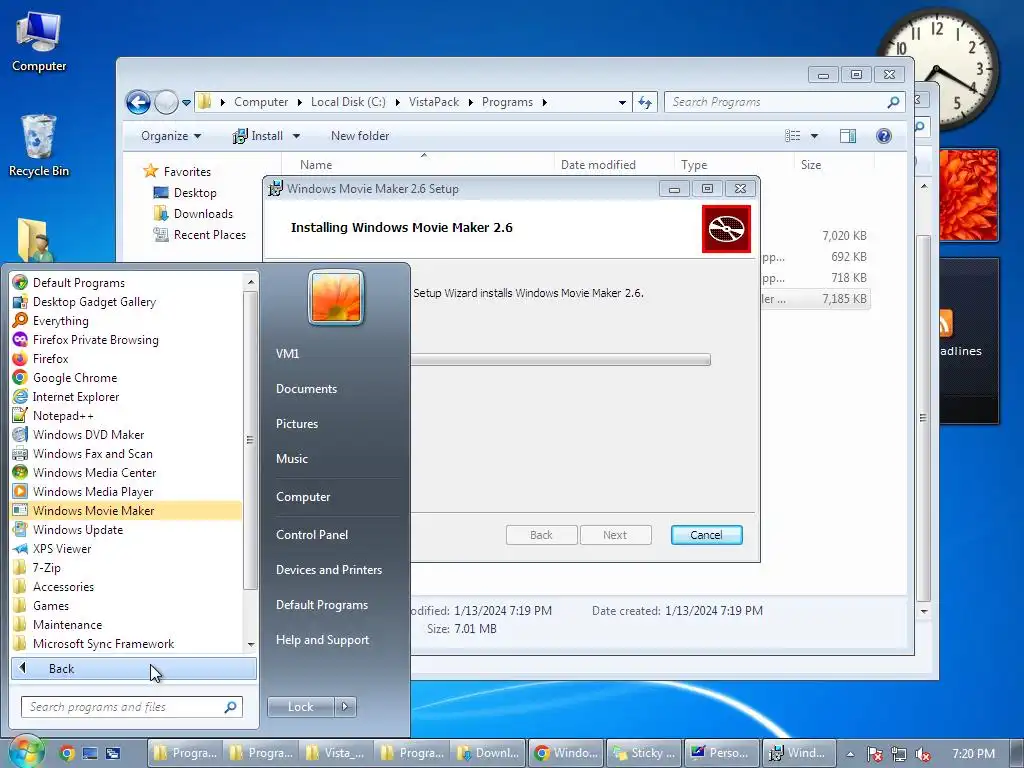Open Computer icon on the desktop
The image size is (1024, 768).
point(39,42)
